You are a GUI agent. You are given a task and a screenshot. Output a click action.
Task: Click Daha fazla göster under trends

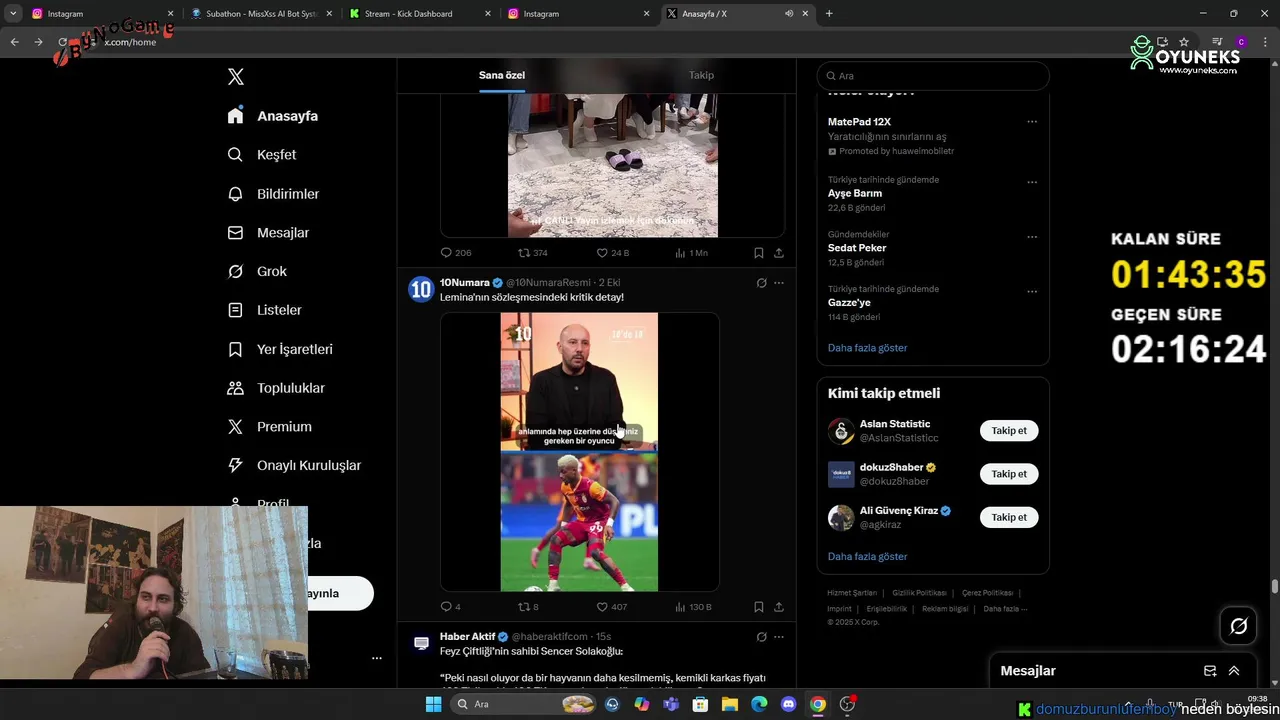(x=867, y=348)
